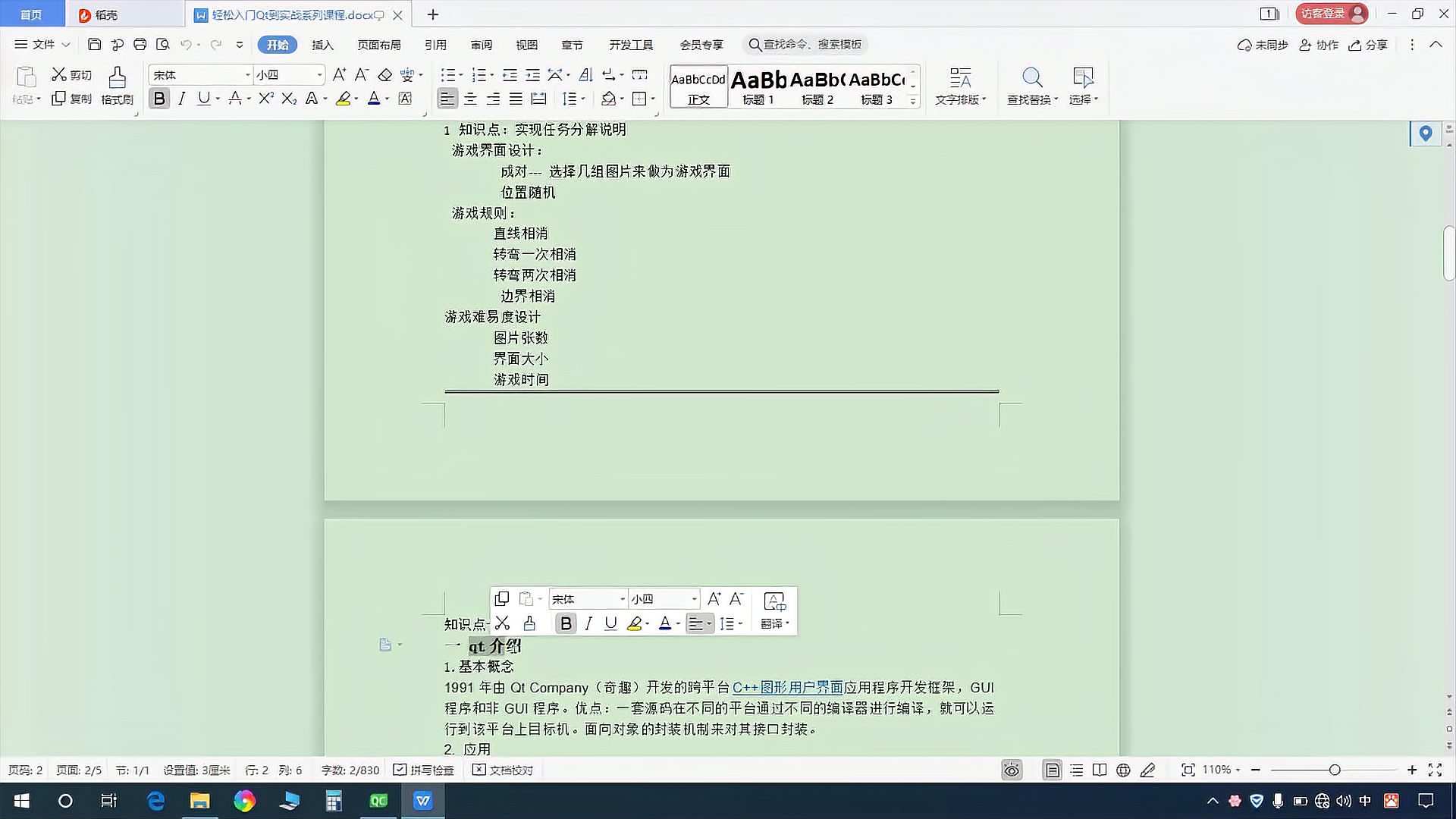Viewport: 1456px width, 819px height.
Task: Expand the 文件 menu arrow
Action: (66, 45)
